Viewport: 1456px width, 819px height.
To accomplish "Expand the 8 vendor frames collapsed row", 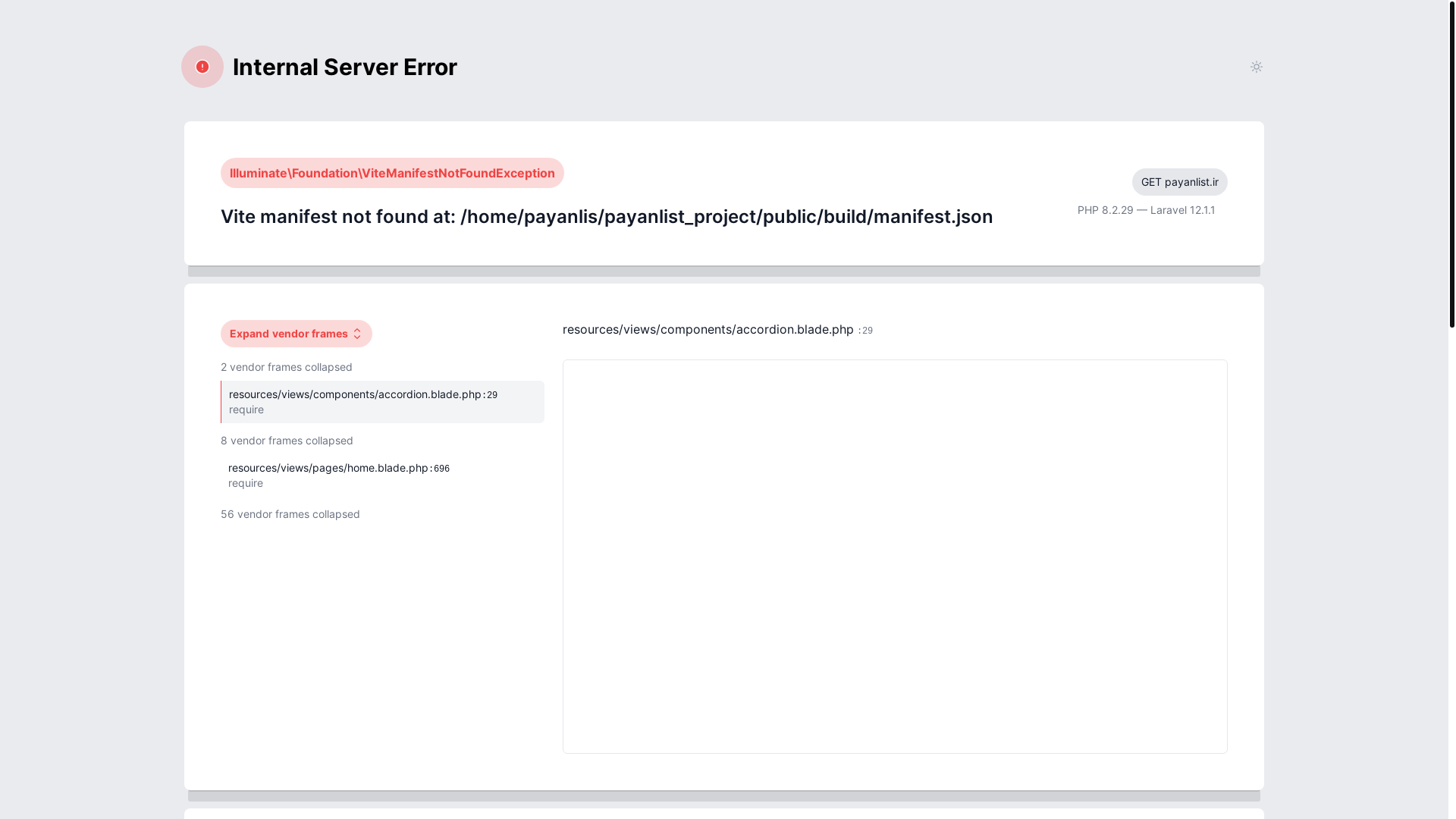I will (287, 441).
